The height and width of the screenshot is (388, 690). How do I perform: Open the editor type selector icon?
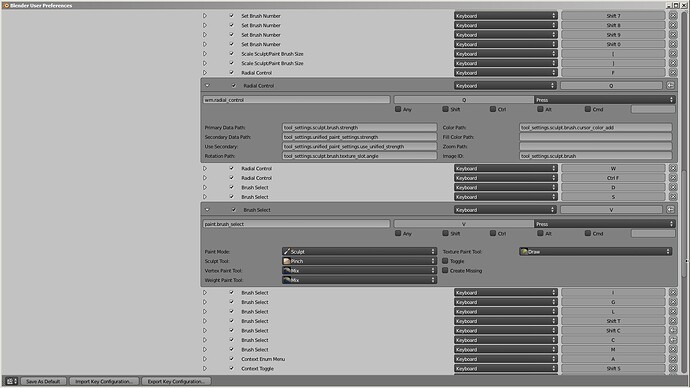[x=11, y=381]
